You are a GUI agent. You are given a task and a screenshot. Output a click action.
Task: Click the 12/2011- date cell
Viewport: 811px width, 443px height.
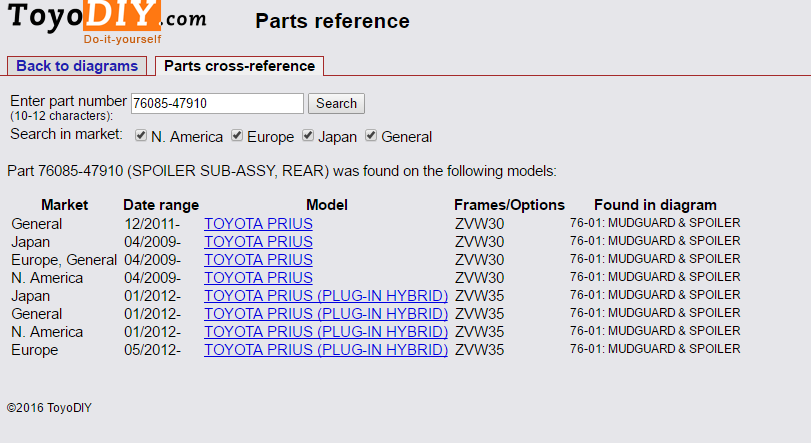click(152, 224)
